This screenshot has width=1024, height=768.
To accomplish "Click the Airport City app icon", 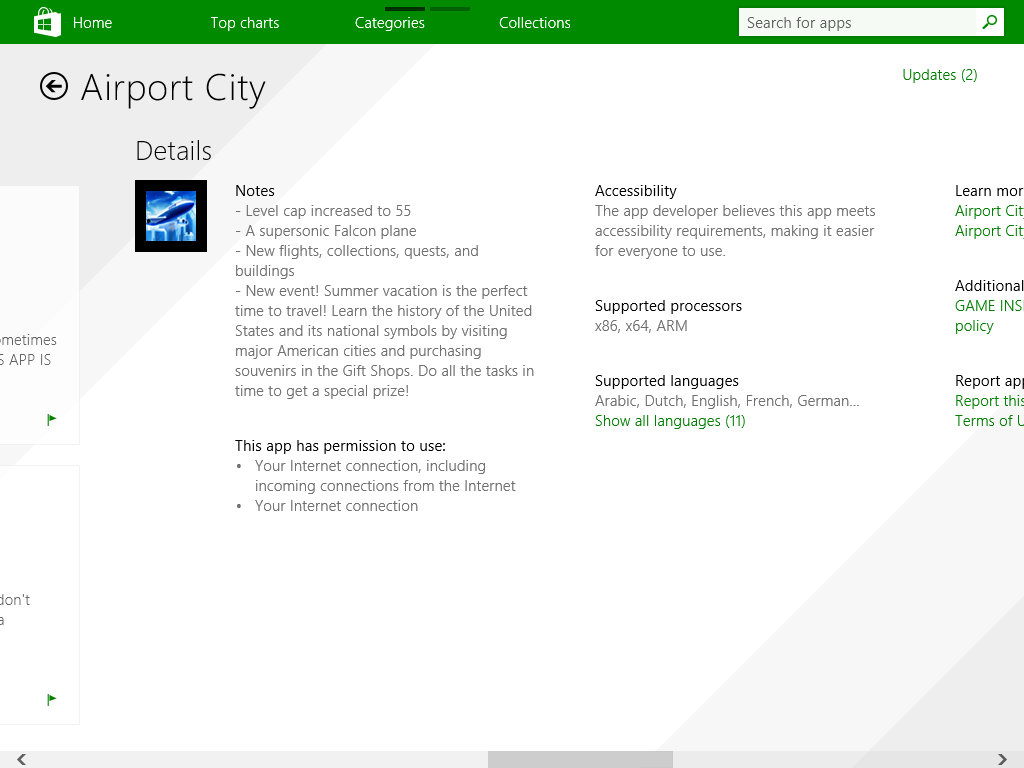I will [x=171, y=216].
